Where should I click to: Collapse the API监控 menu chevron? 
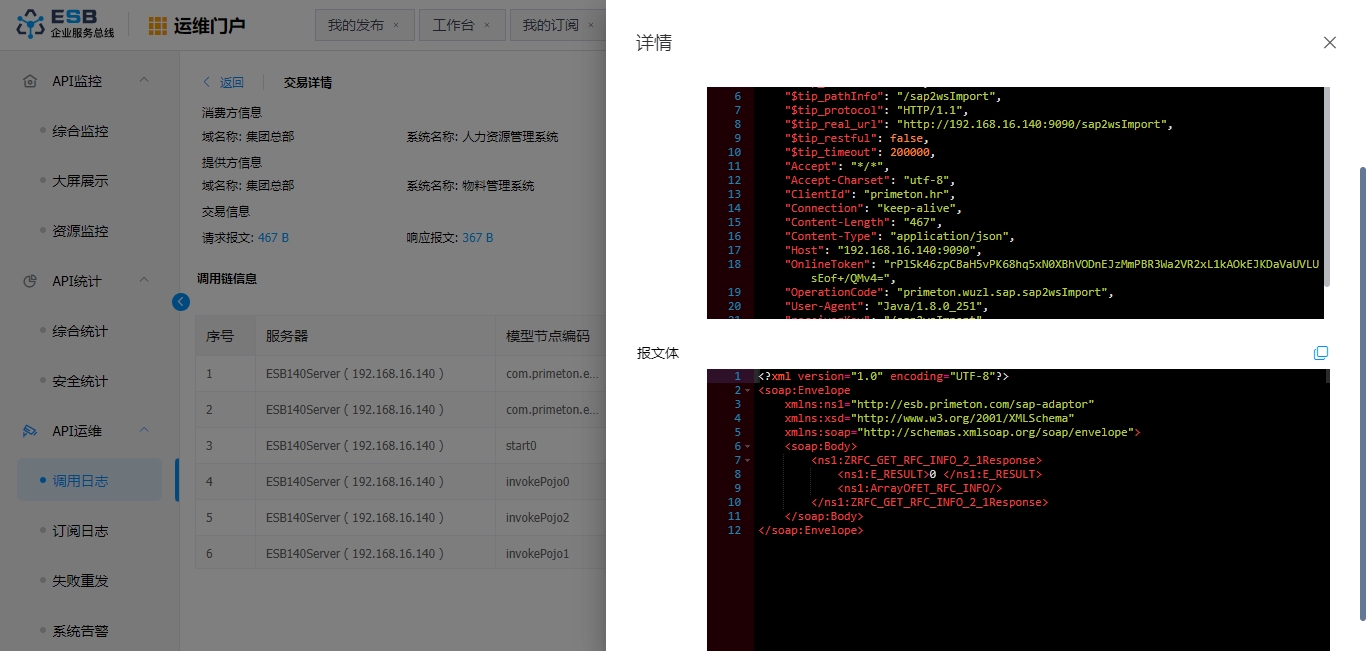tap(144, 80)
